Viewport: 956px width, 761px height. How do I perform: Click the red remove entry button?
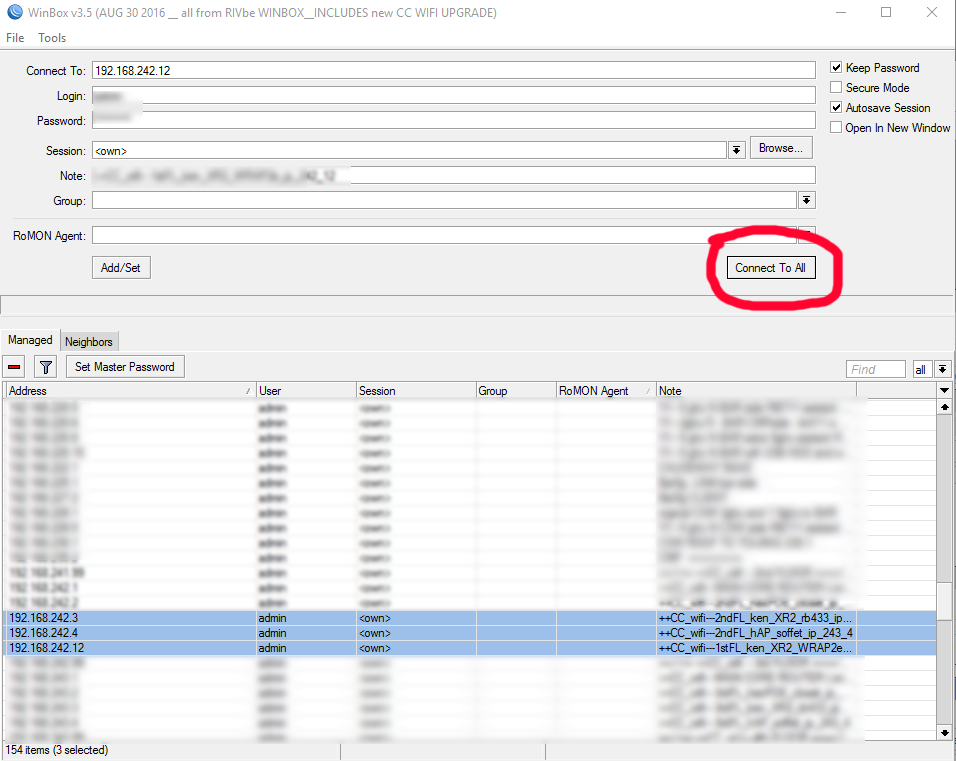(14, 367)
